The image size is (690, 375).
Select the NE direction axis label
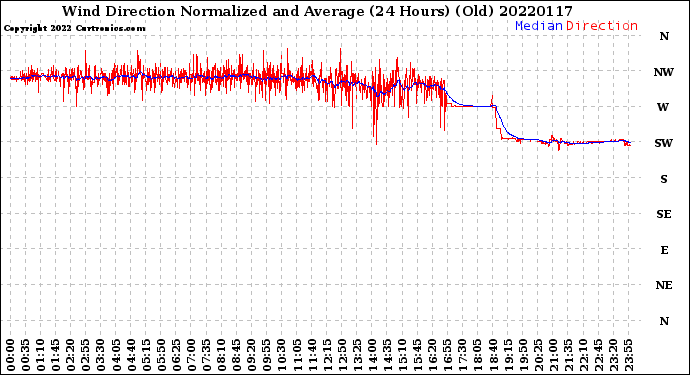tap(664, 285)
